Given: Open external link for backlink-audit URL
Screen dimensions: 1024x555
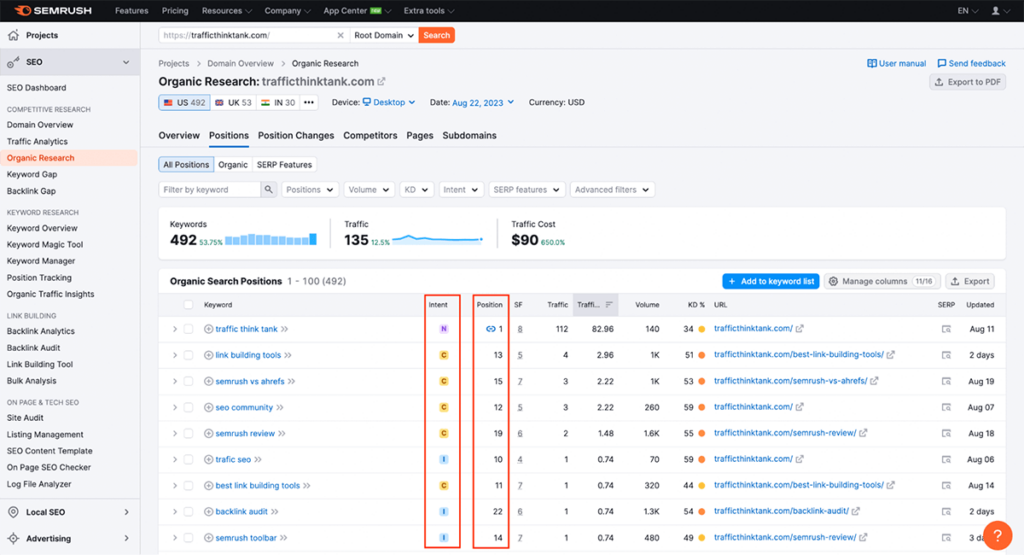Looking at the screenshot, I should (x=856, y=511).
